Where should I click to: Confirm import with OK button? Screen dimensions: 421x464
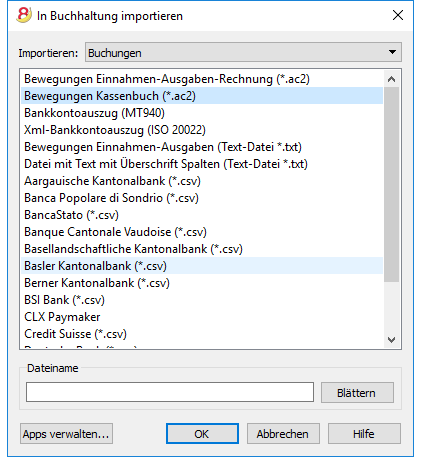(x=202, y=434)
